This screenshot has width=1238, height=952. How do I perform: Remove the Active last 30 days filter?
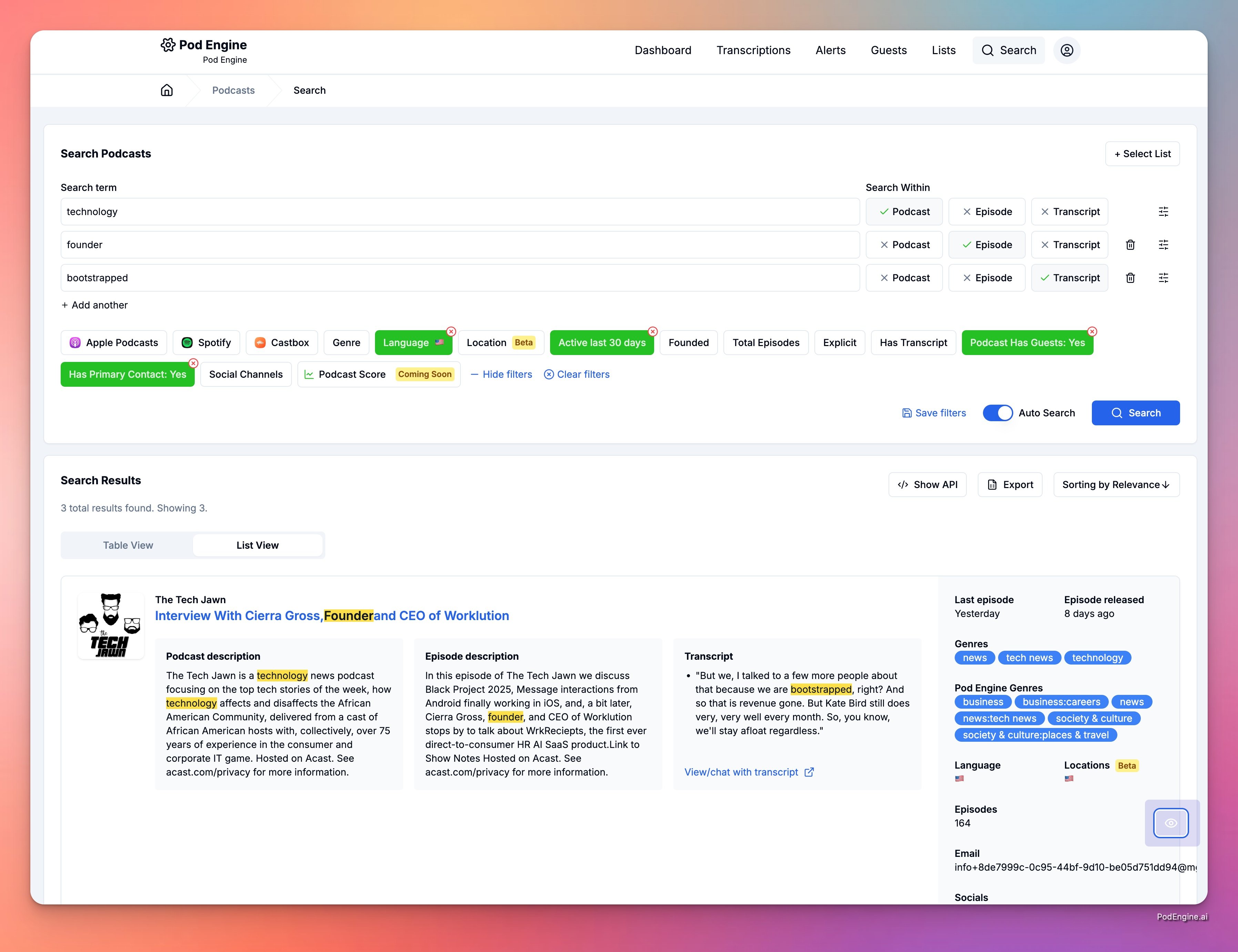click(653, 332)
